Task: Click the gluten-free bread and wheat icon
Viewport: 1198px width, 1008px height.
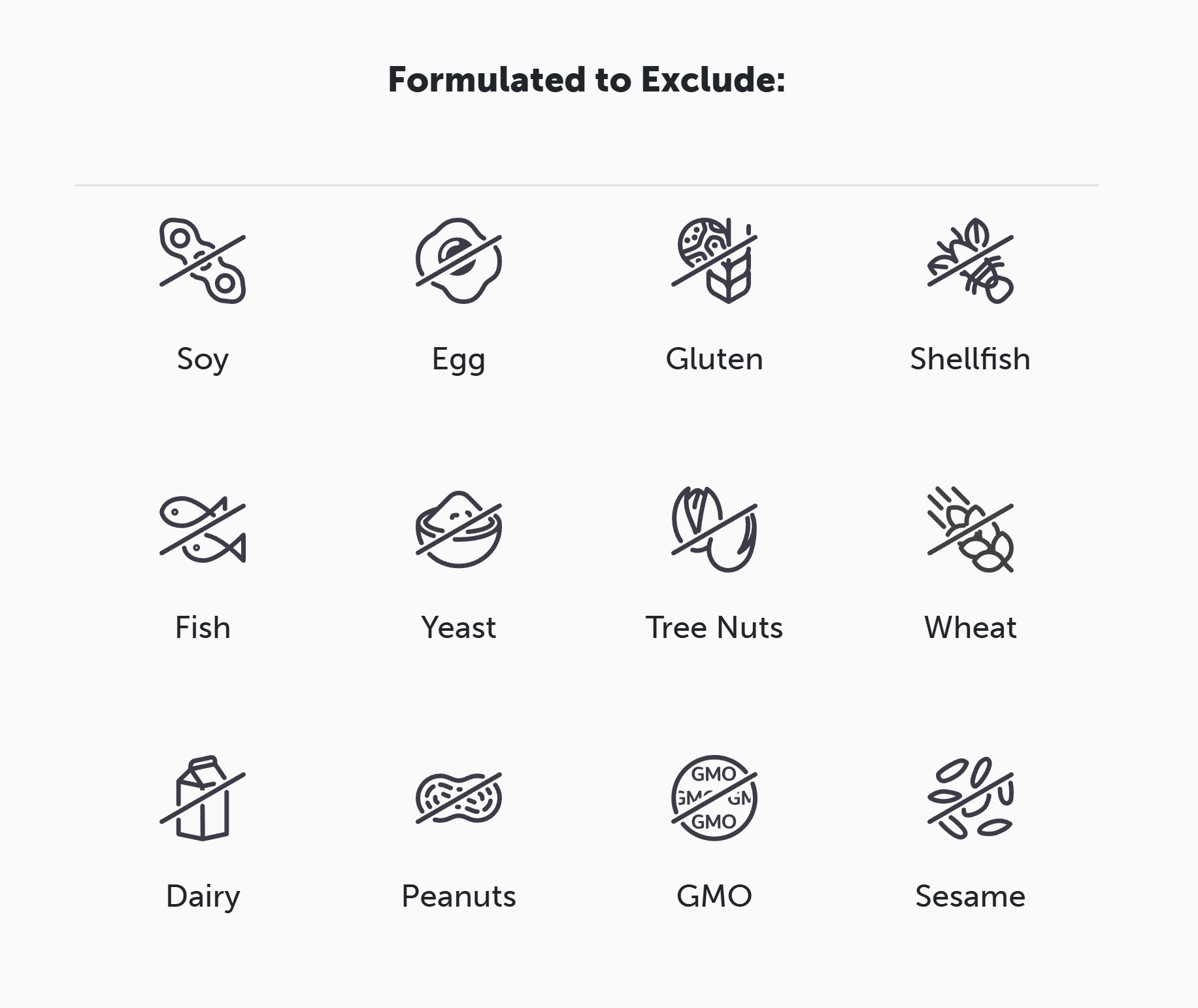Action: tap(714, 261)
